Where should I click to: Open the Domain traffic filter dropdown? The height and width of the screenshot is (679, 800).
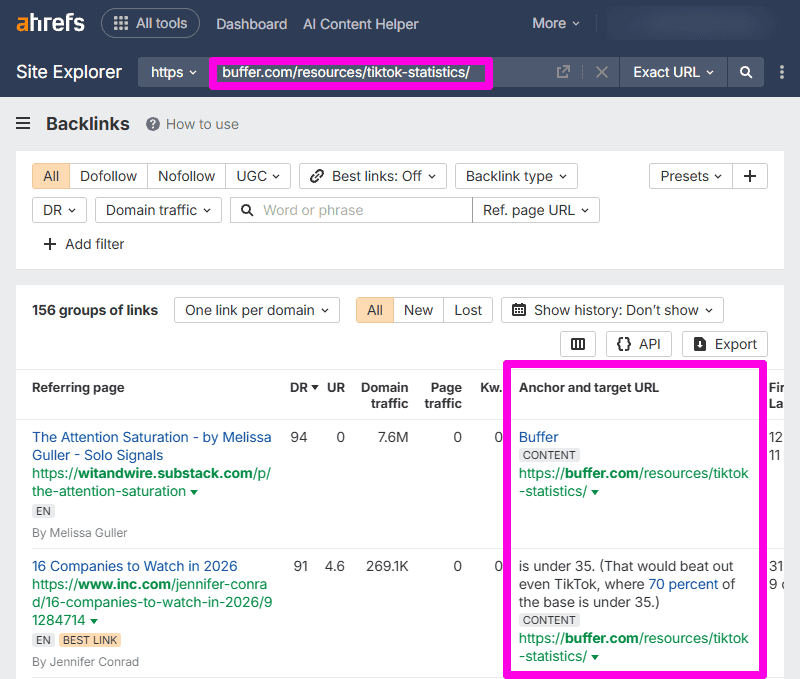pyautogui.click(x=158, y=210)
